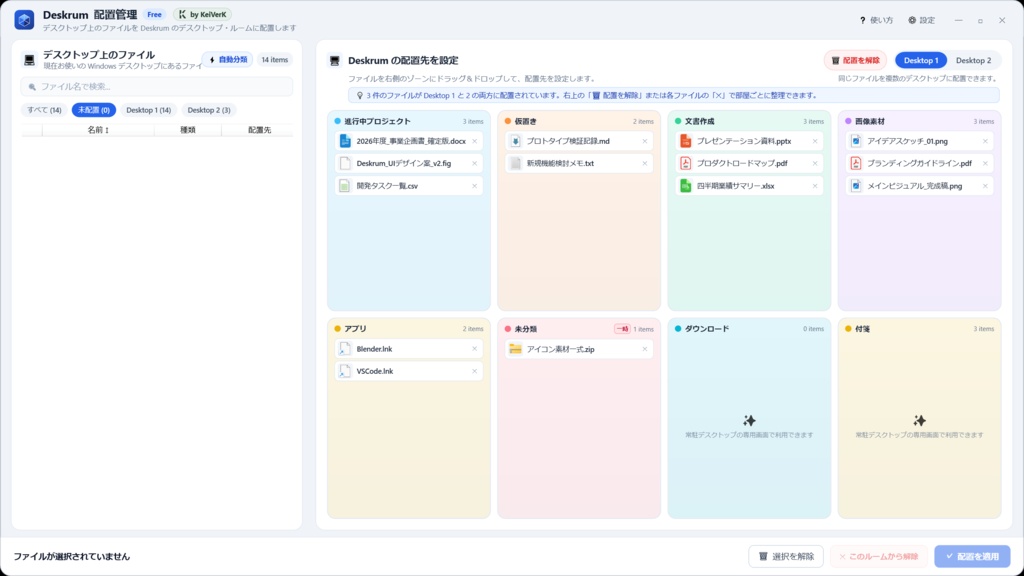
Task: Click the sparkle icon in ダウンロード zone
Action: 749,420
